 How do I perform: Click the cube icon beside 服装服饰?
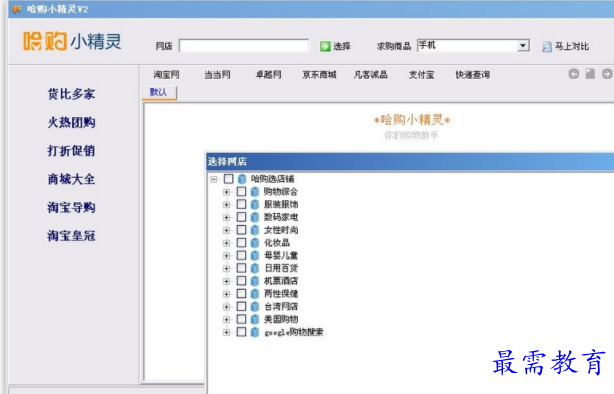click(255, 204)
